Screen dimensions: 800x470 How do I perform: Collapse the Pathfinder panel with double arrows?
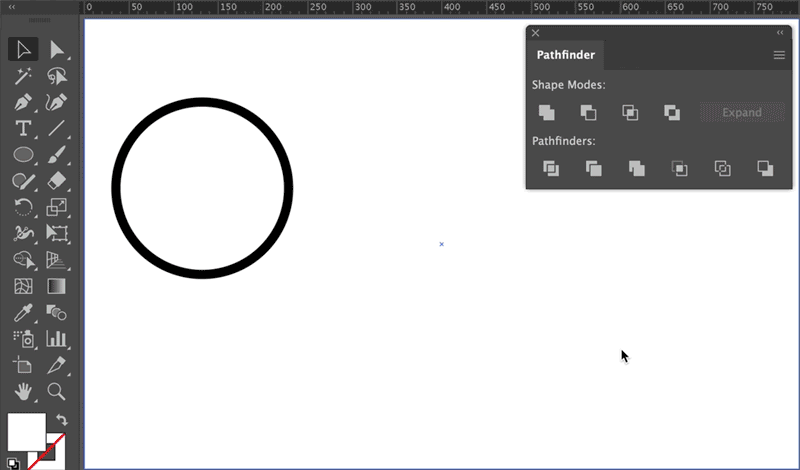click(780, 33)
